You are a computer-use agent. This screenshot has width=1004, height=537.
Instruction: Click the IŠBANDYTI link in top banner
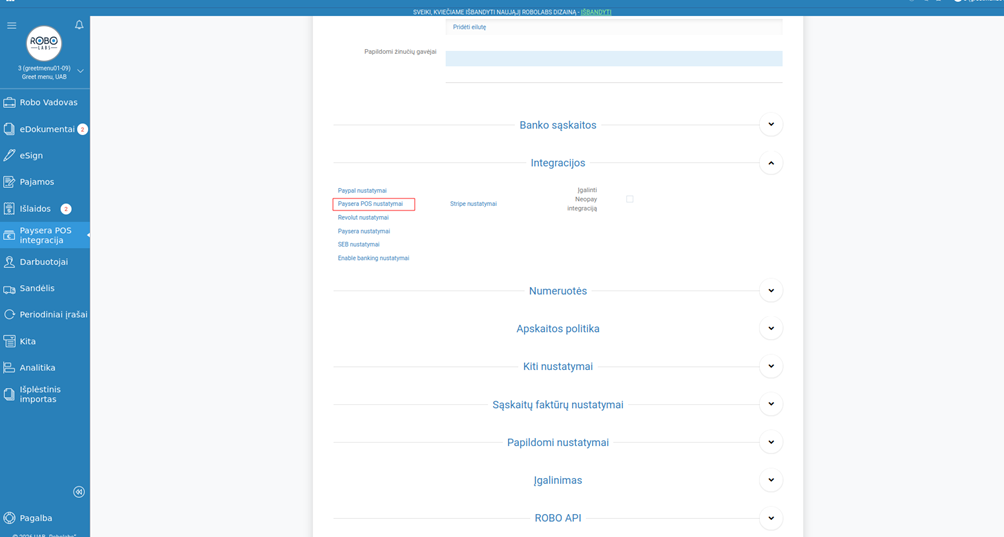pyautogui.click(x=595, y=12)
